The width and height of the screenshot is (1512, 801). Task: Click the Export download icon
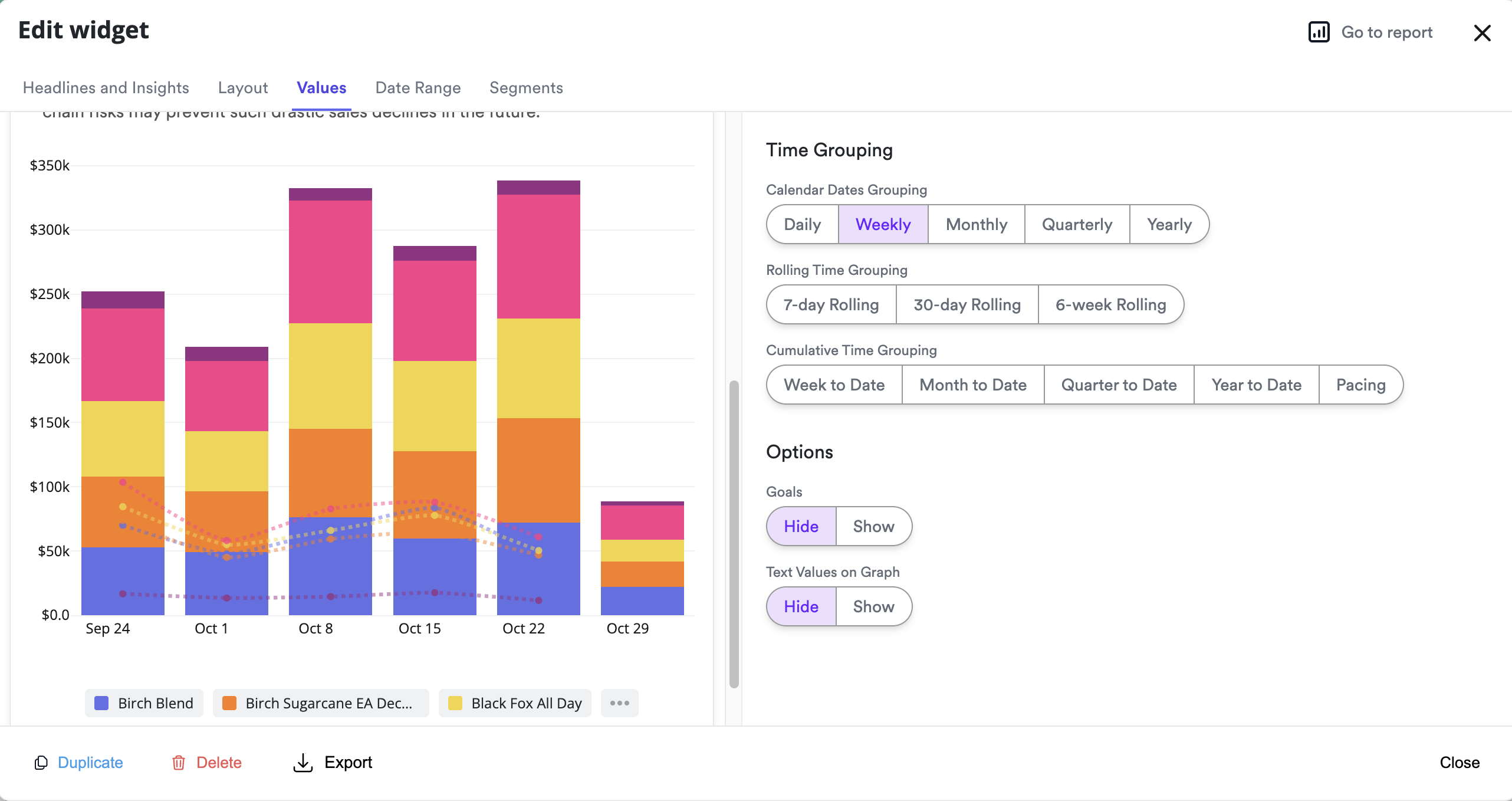(303, 763)
